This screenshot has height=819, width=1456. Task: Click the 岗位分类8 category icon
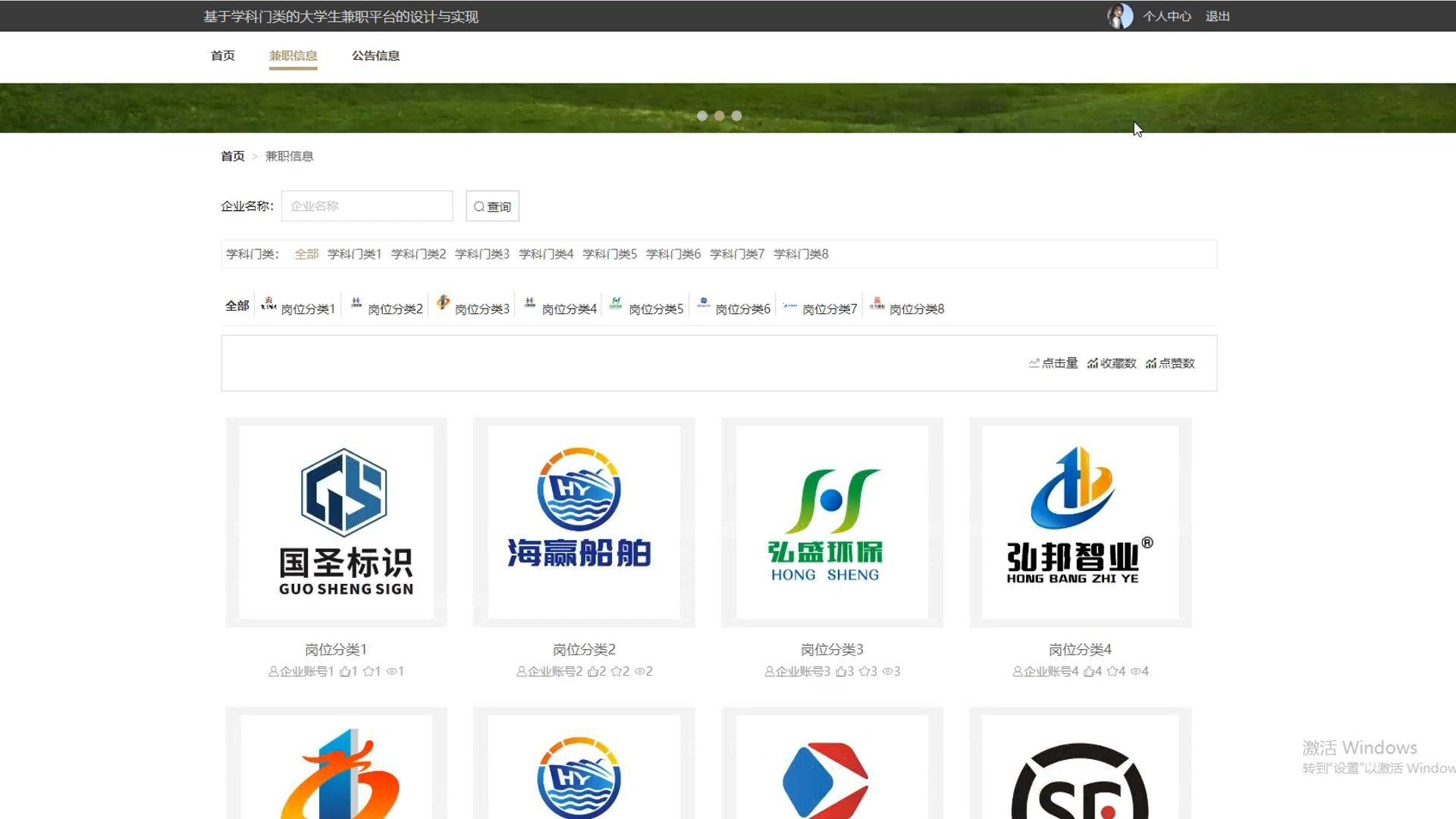pyautogui.click(x=877, y=303)
